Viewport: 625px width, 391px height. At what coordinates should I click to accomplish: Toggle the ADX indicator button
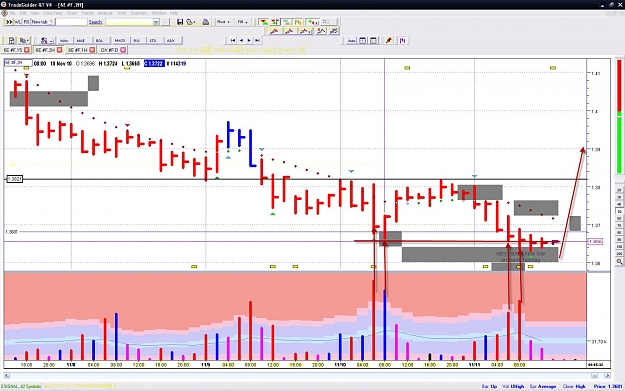click(x=171, y=40)
